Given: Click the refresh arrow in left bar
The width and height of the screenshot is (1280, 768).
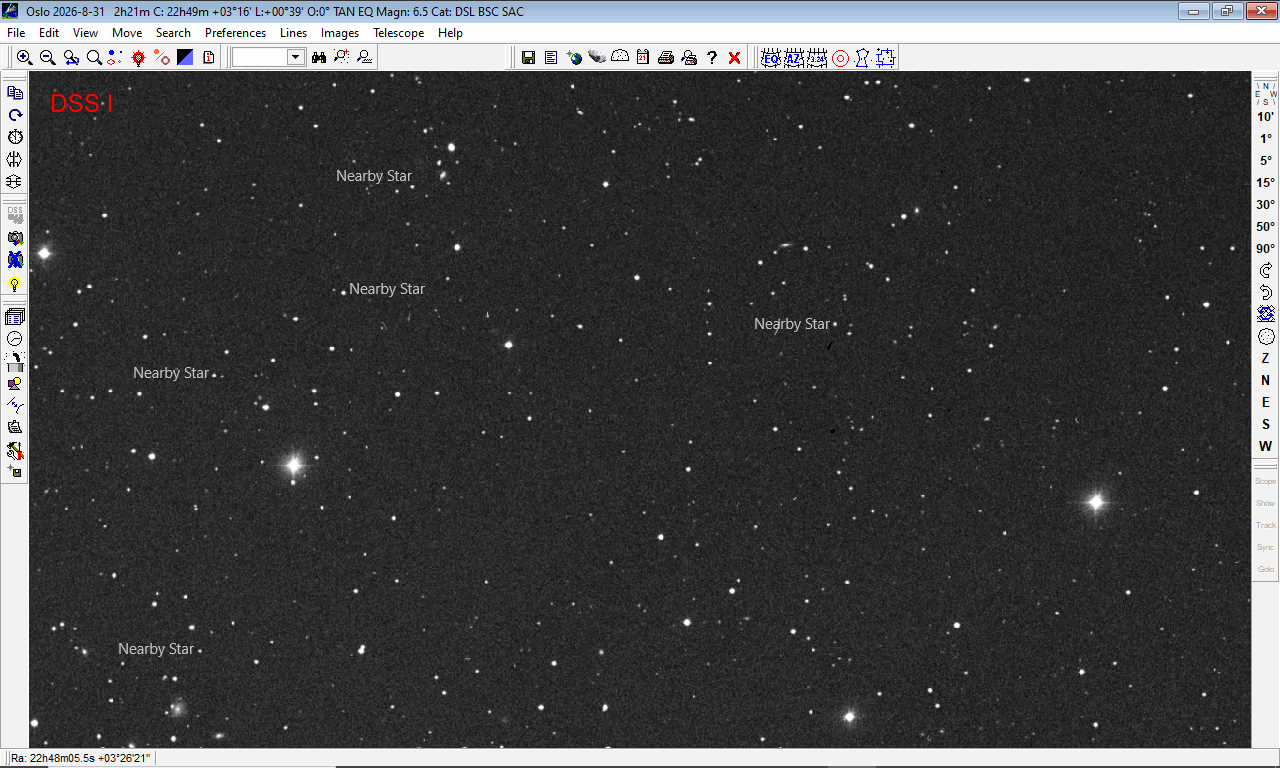Looking at the screenshot, I should click(15, 115).
